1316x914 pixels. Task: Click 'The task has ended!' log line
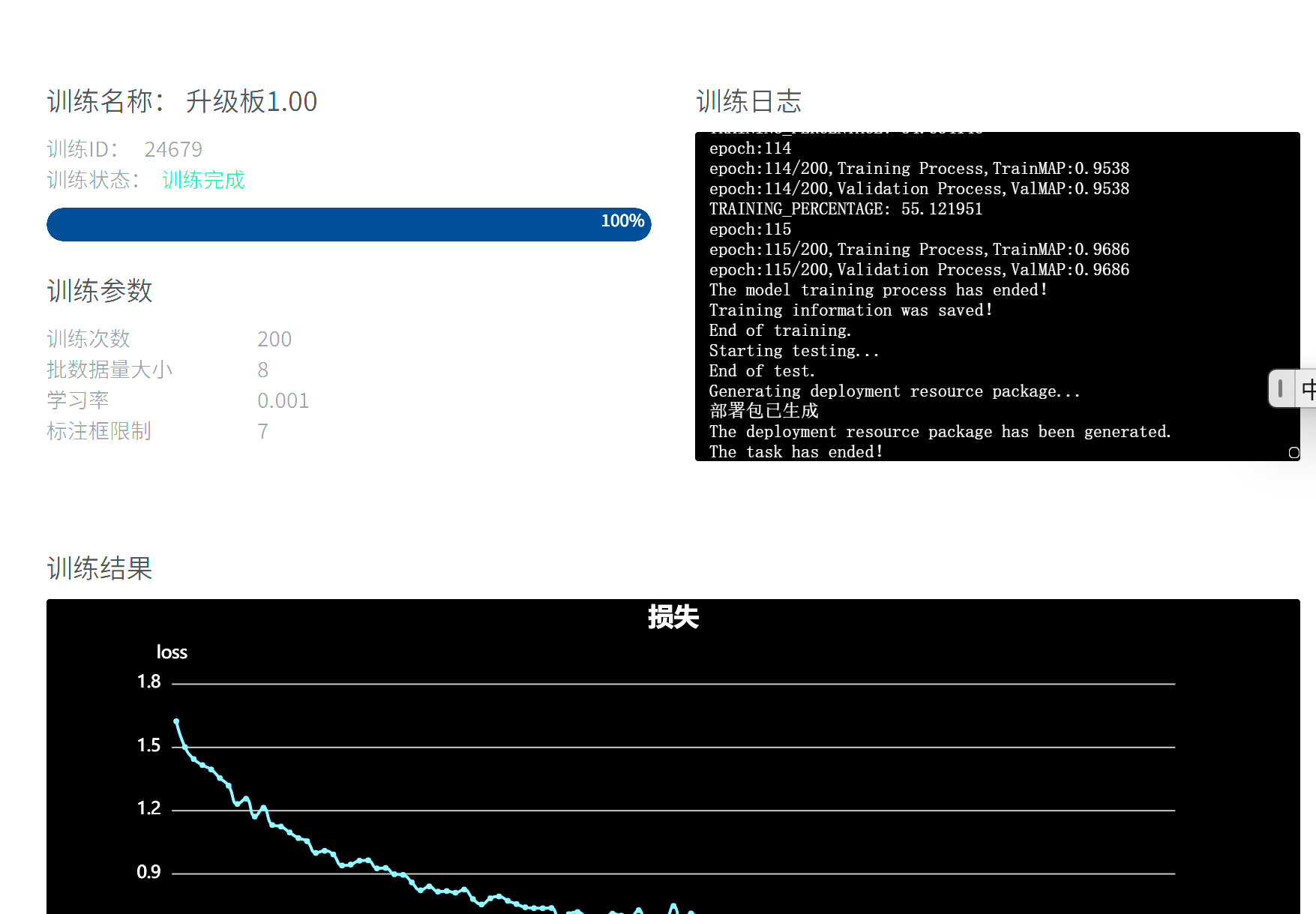(x=796, y=452)
